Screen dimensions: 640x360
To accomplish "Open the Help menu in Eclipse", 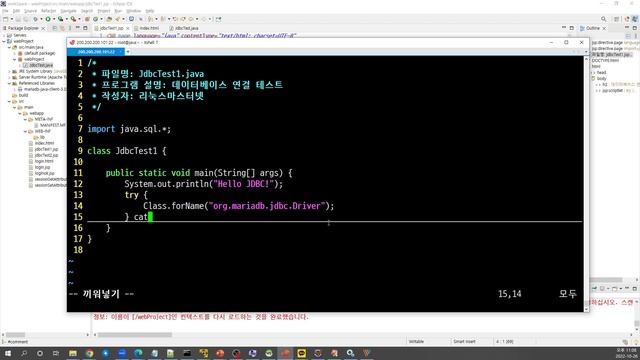I will click(x=150, y=11).
